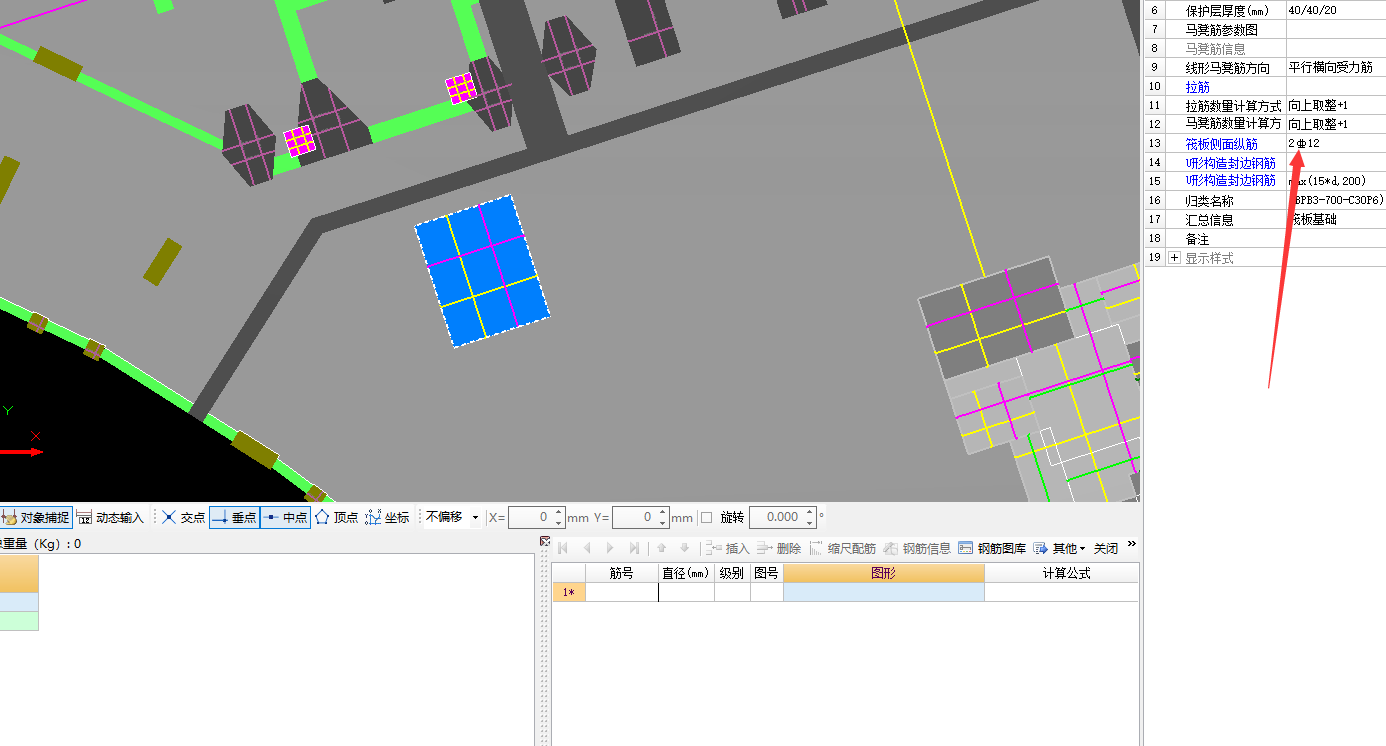Toggle 对象捕捉 object snap
Image resolution: width=1386 pixels, height=746 pixels.
[x=36, y=517]
